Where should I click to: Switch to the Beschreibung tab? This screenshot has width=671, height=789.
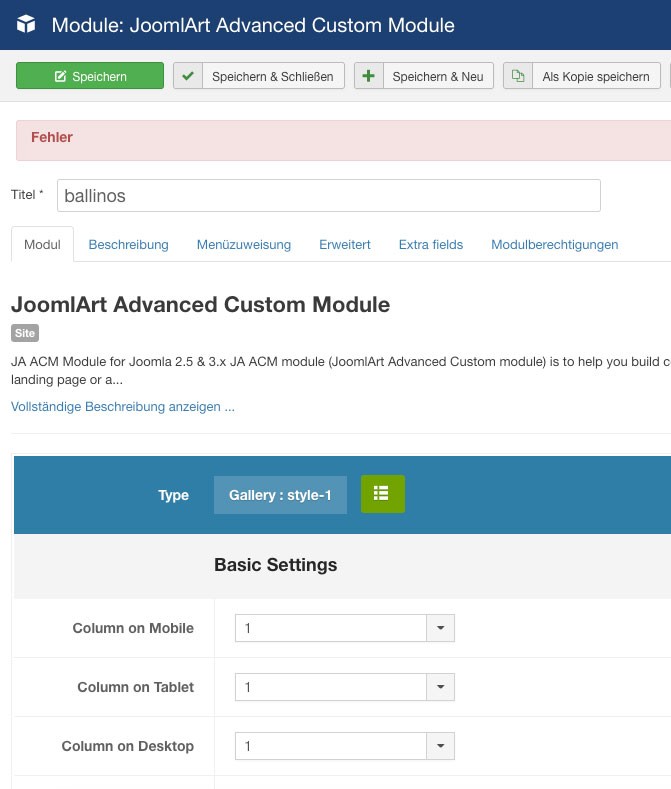click(x=128, y=244)
